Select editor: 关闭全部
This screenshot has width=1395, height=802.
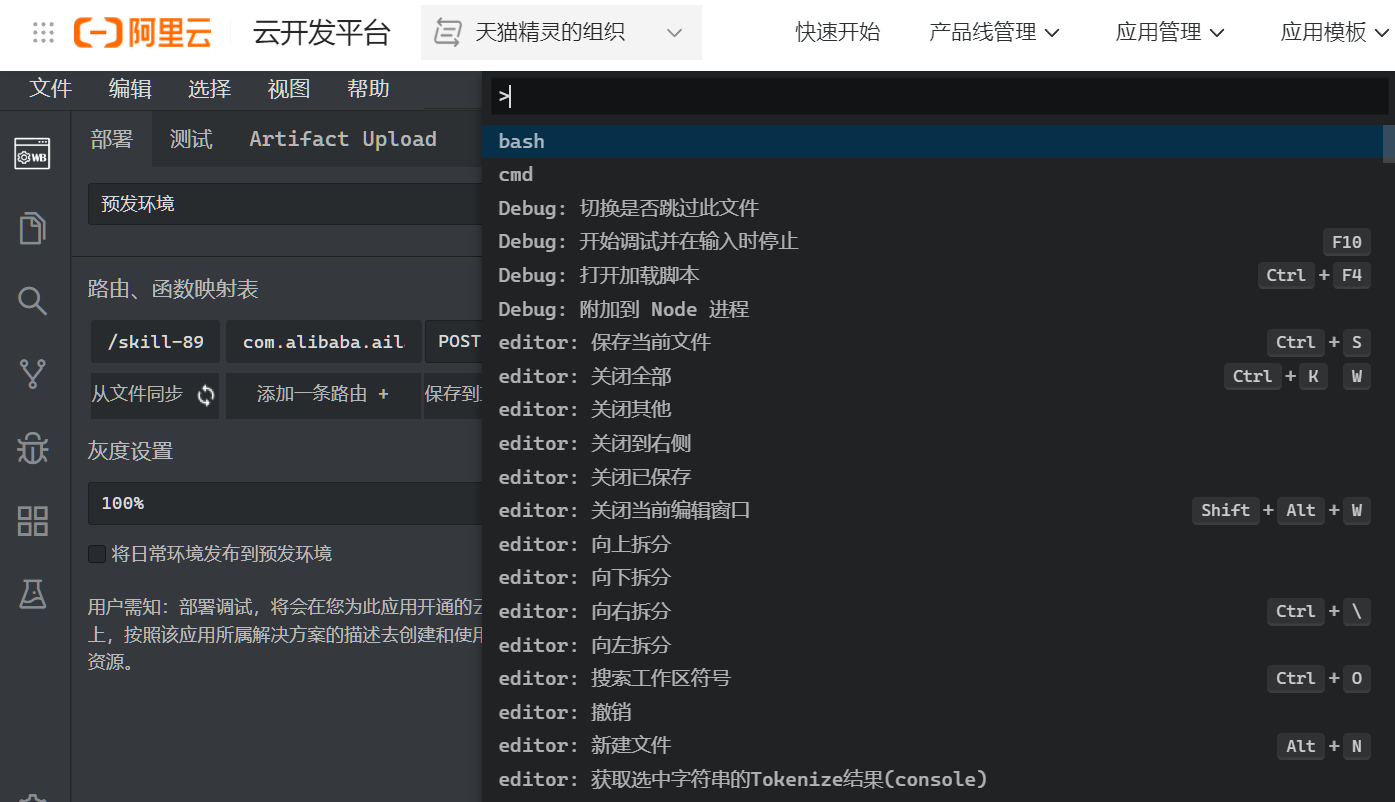(x=932, y=377)
